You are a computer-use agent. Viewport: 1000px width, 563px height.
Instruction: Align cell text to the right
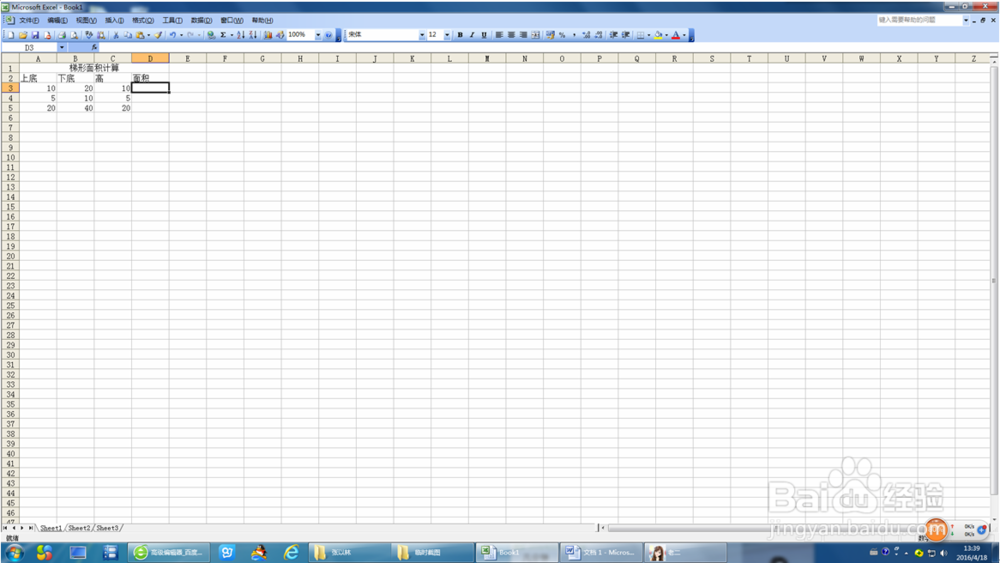click(523, 35)
